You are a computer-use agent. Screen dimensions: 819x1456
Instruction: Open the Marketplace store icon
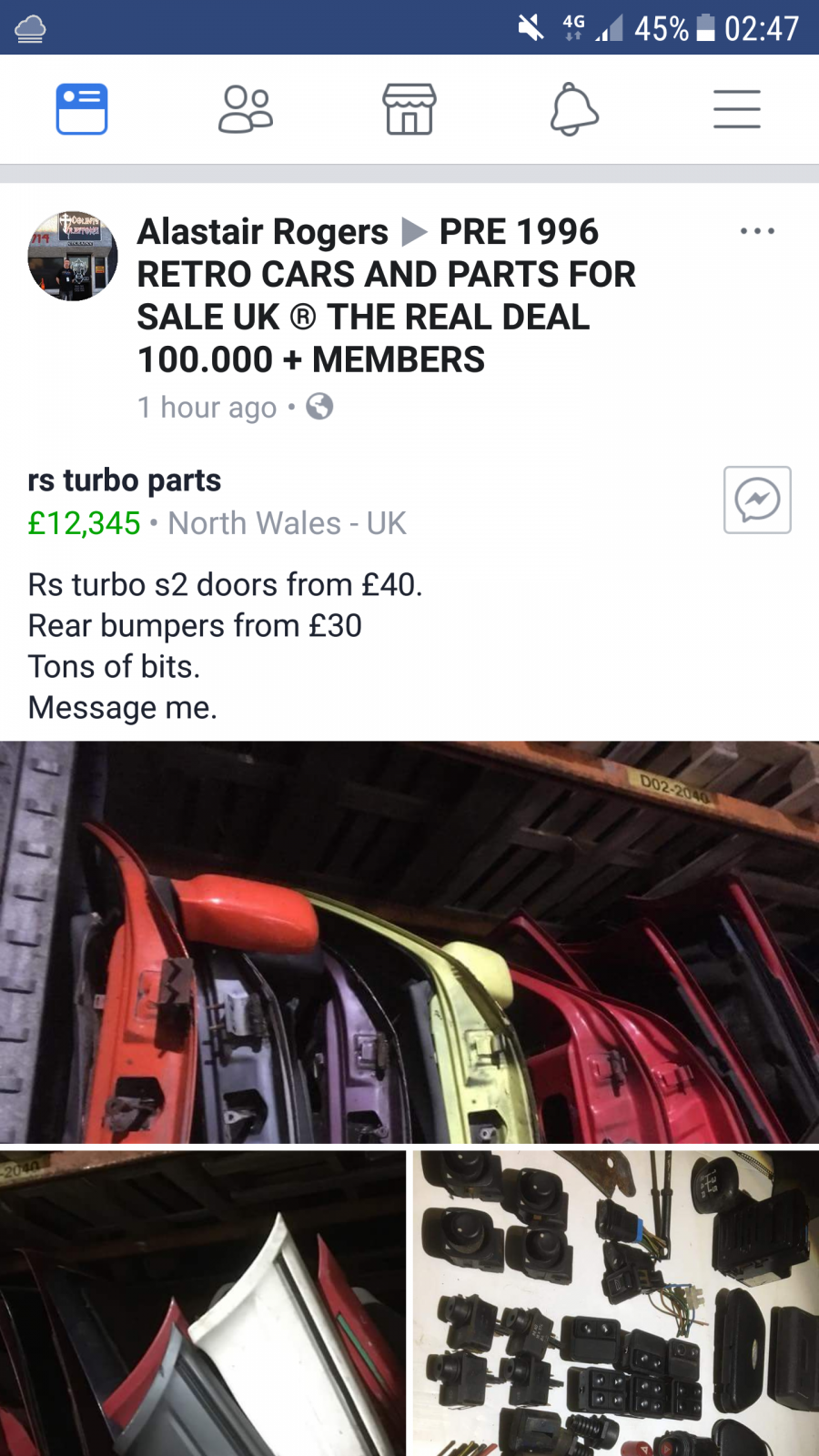point(409,109)
